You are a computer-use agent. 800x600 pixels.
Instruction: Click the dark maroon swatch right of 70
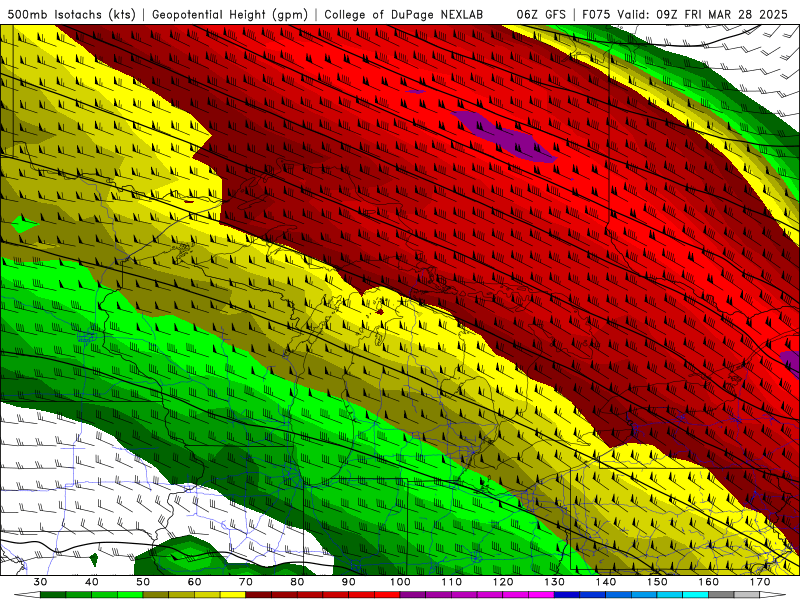pyautogui.click(x=259, y=595)
